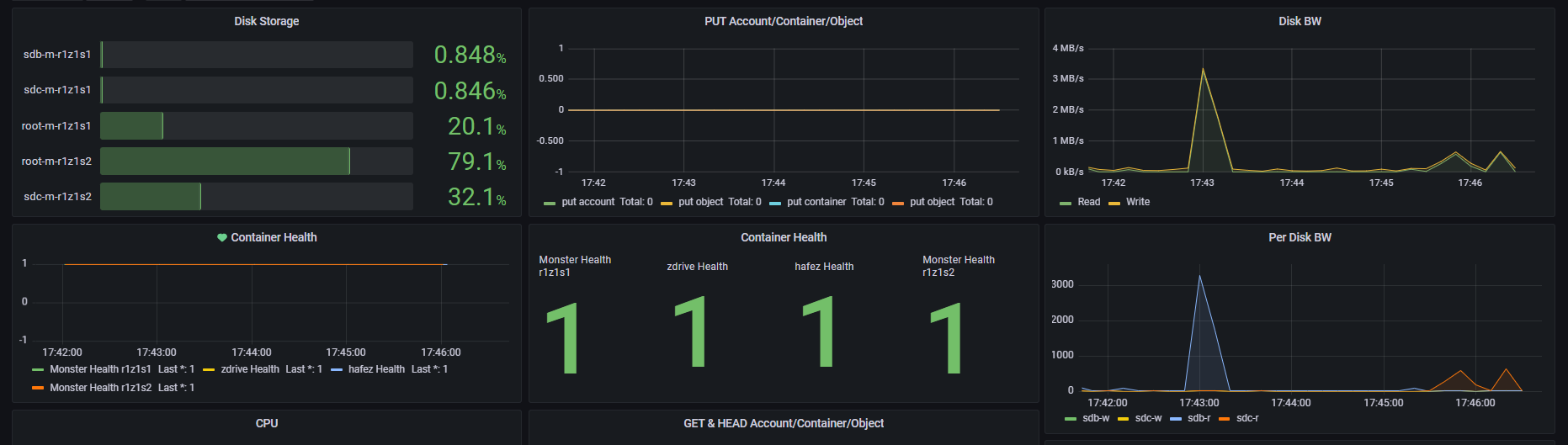Click the Monster Health r1z1s1 legend label

(100, 369)
